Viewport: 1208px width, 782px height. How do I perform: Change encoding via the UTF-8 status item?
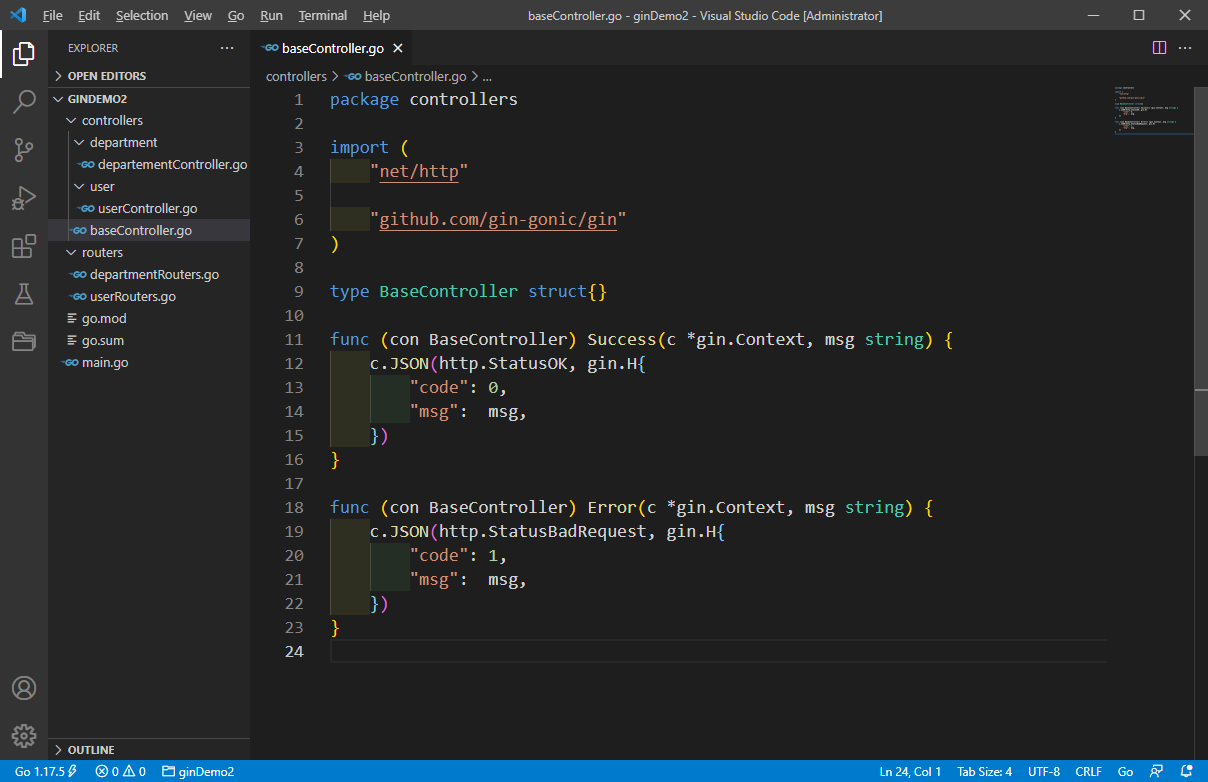pos(1043,771)
